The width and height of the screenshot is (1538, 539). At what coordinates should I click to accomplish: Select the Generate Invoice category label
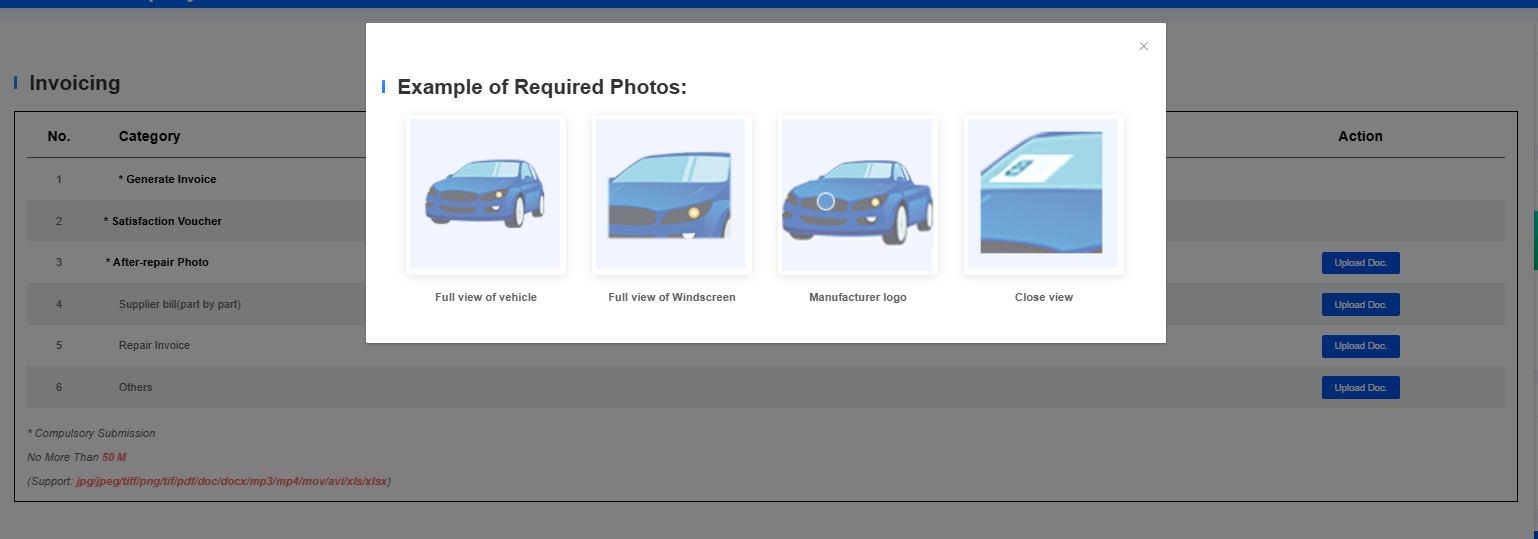pyautogui.click(x=167, y=179)
